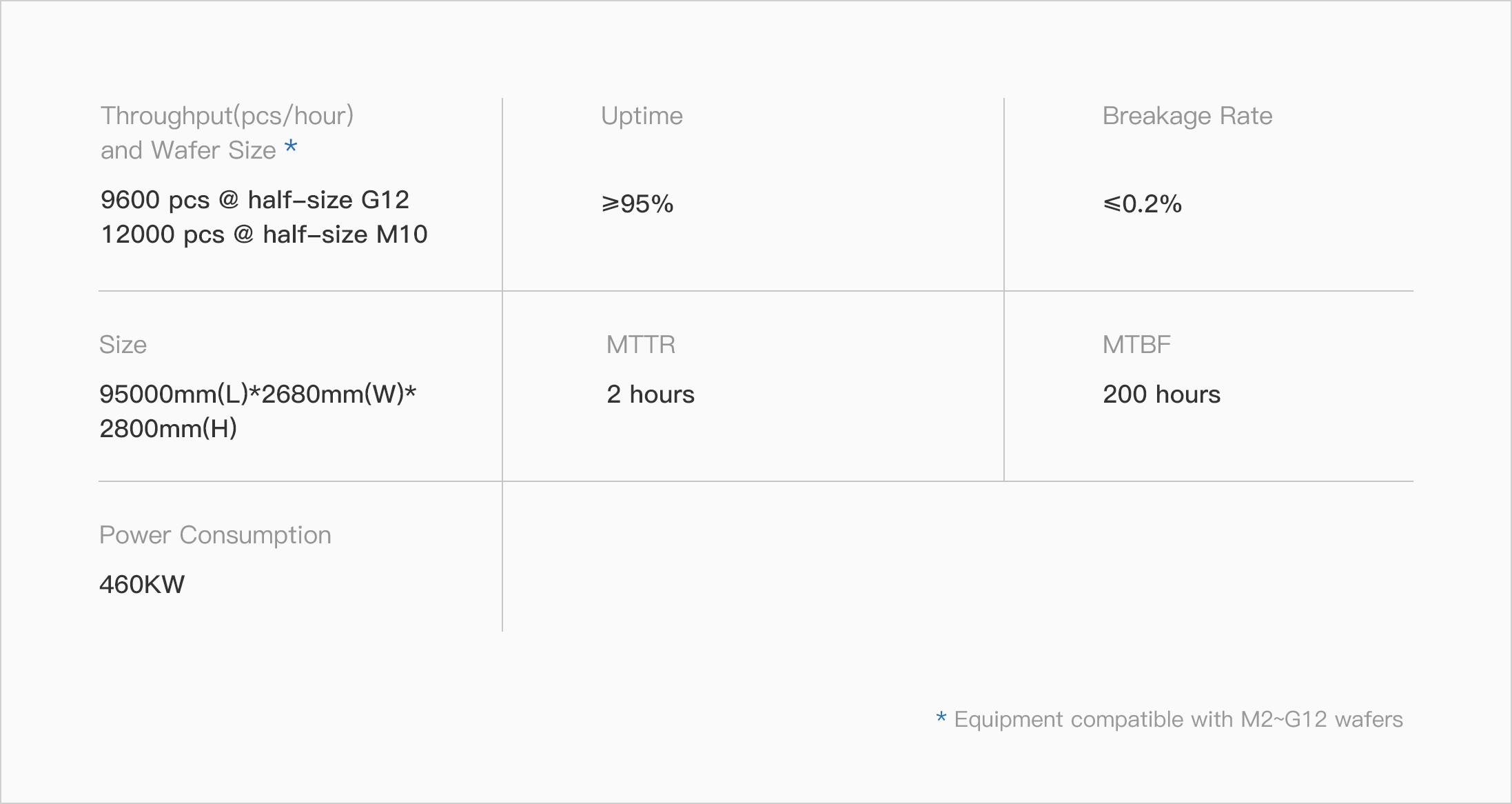Click the Uptime label
Image resolution: width=1512 pixels, height=804 pixels.
(642, 116)
